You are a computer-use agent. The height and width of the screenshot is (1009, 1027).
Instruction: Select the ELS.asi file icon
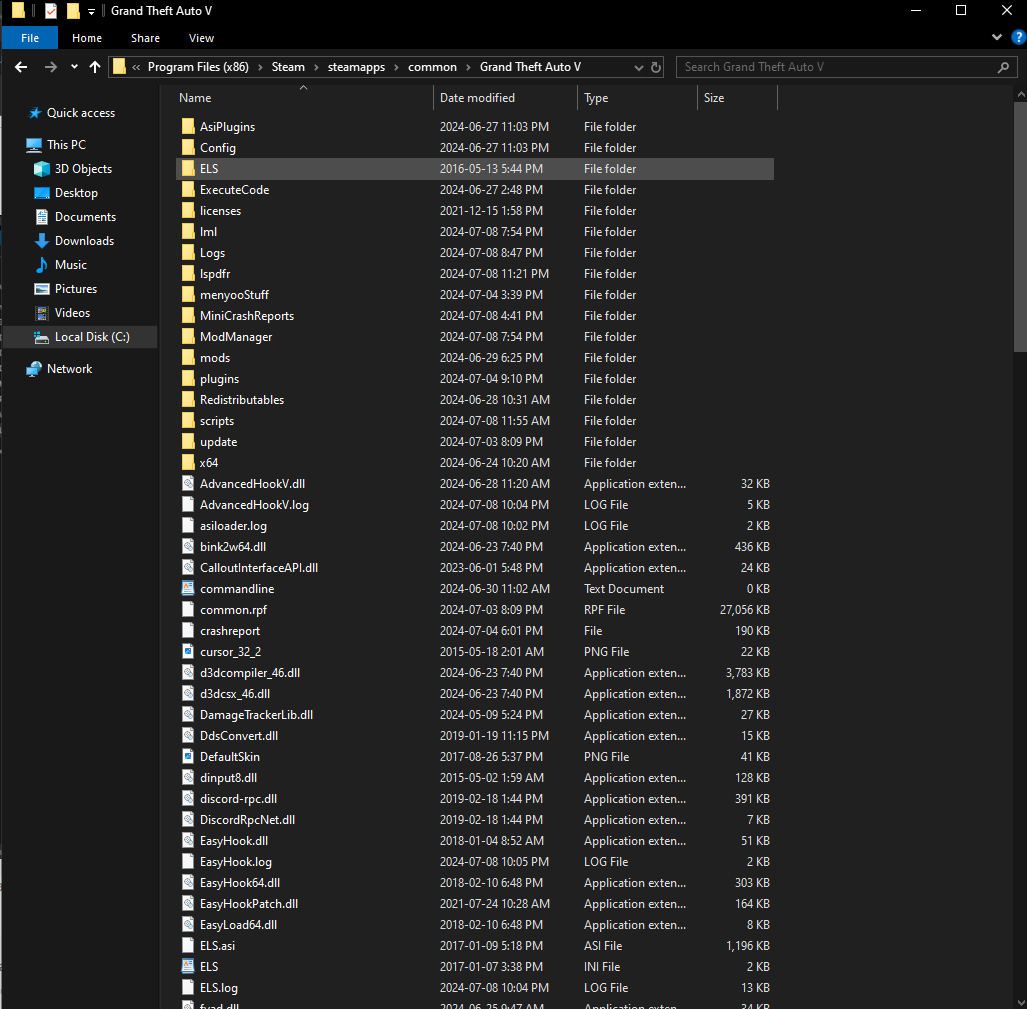coord(188,945)
